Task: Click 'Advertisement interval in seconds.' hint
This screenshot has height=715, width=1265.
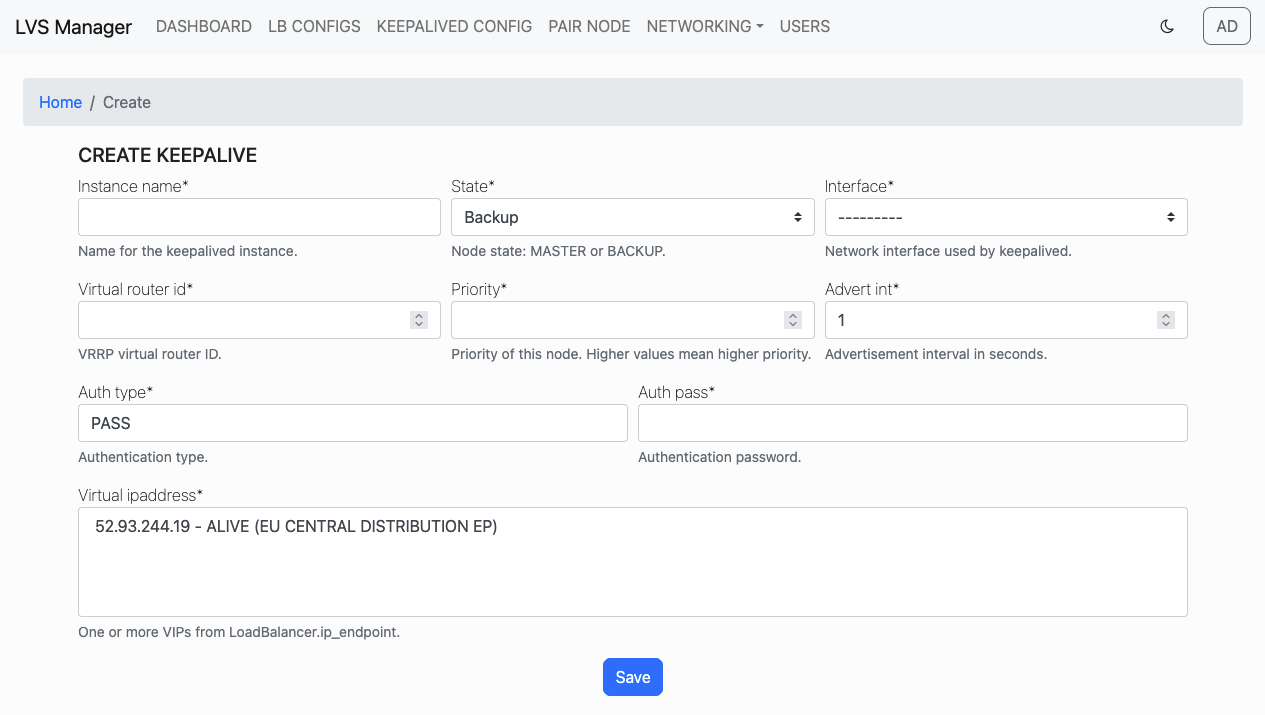Action: [936, 354]
